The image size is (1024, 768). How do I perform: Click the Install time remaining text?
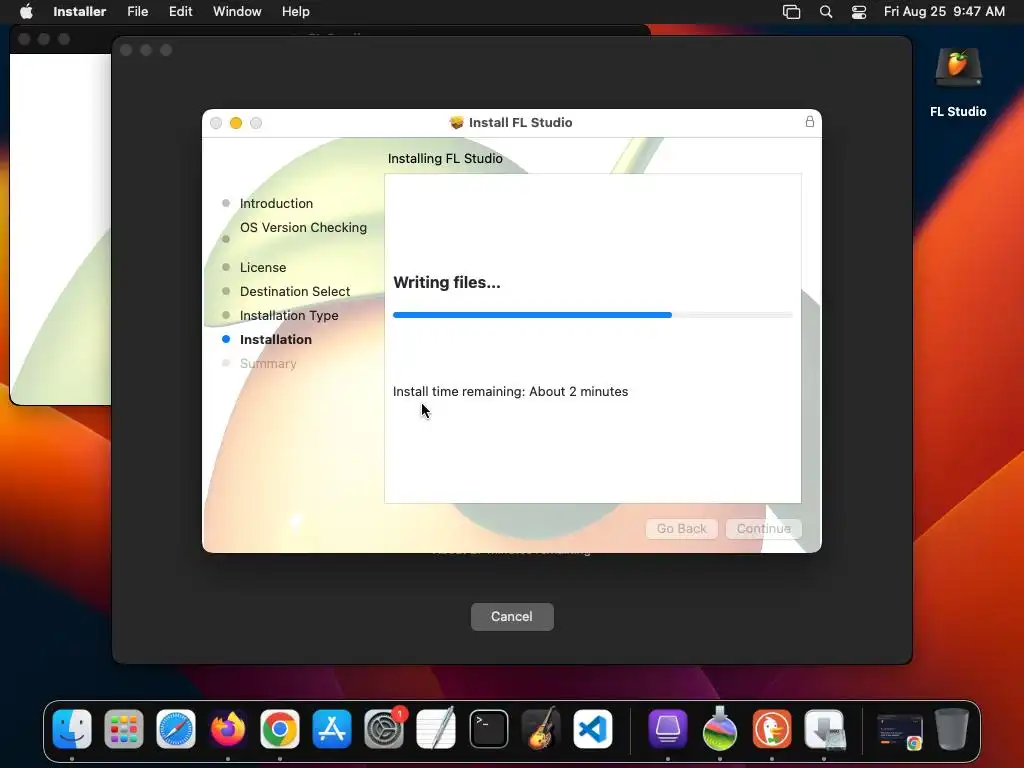pyautogui.click(x=510, y=391)
